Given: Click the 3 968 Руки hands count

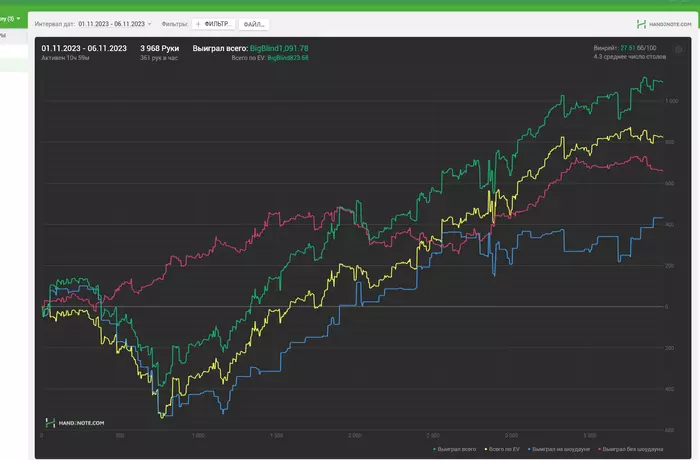Looking at the screenshot, I should (x=159, y=48).
